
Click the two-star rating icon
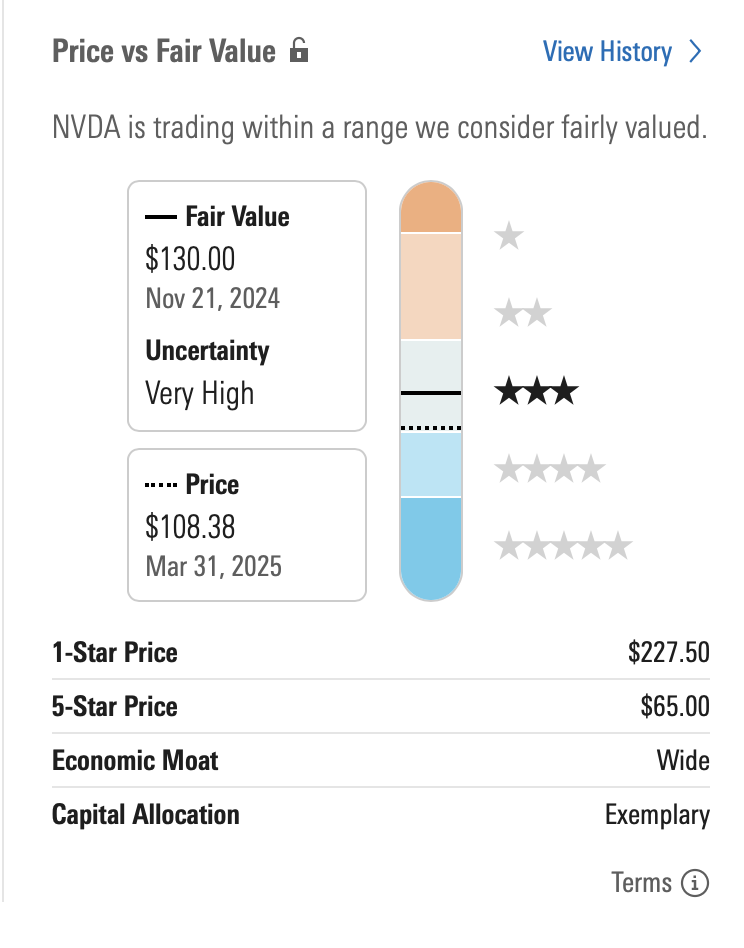[523, 314]
